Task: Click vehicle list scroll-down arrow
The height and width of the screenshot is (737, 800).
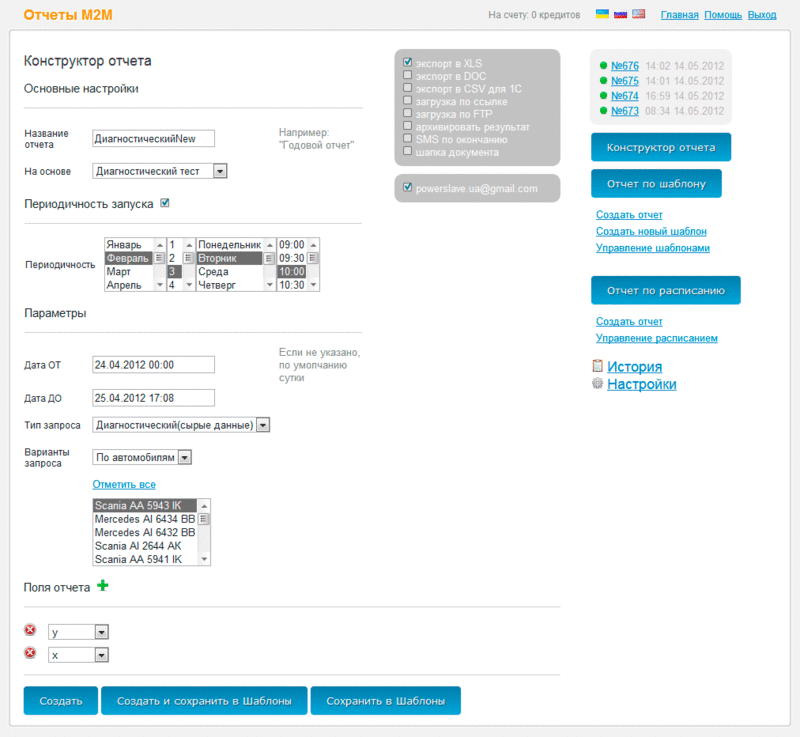Action: pyautogui.click(x=204, y=560)
